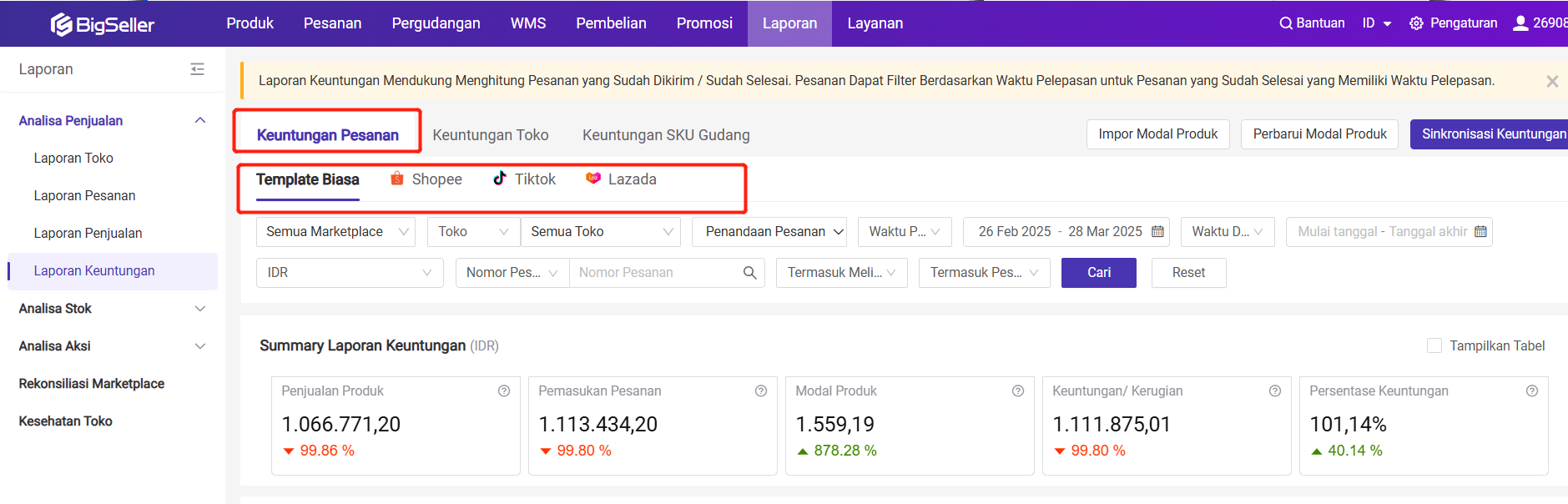Dismiss the yellow notification banner
The image size is (1568, 504).
[1551, 81]
